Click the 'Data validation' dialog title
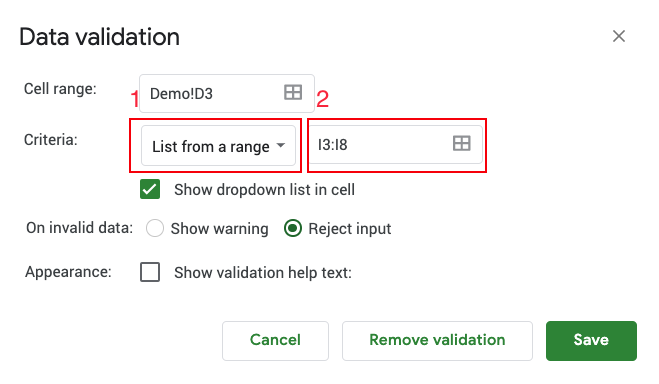659x384 pixels. (x=100, y=37)
